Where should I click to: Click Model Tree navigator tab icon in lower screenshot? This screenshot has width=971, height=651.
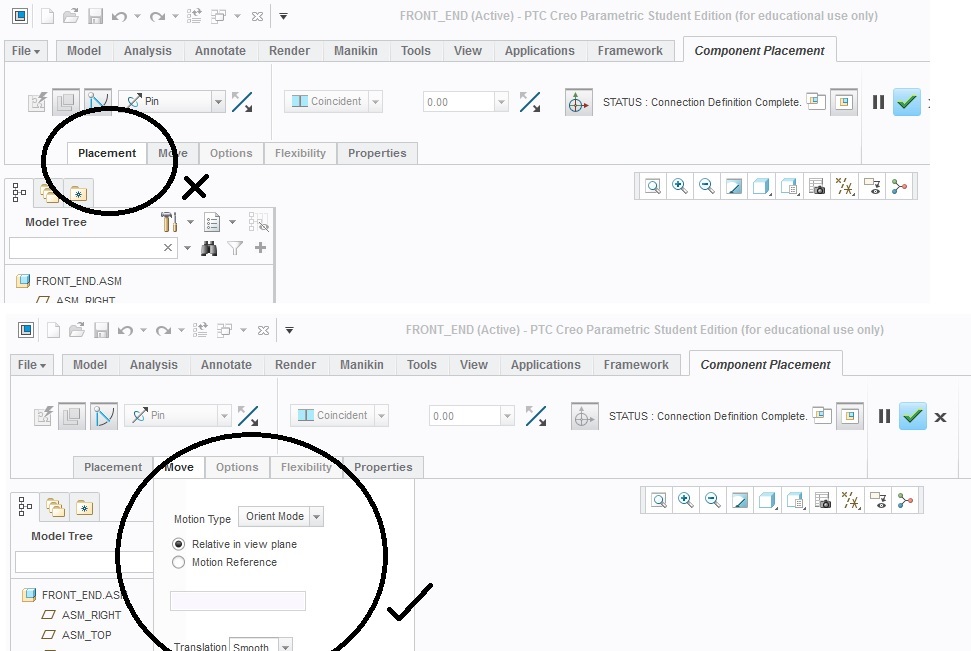tap(25, 507)
